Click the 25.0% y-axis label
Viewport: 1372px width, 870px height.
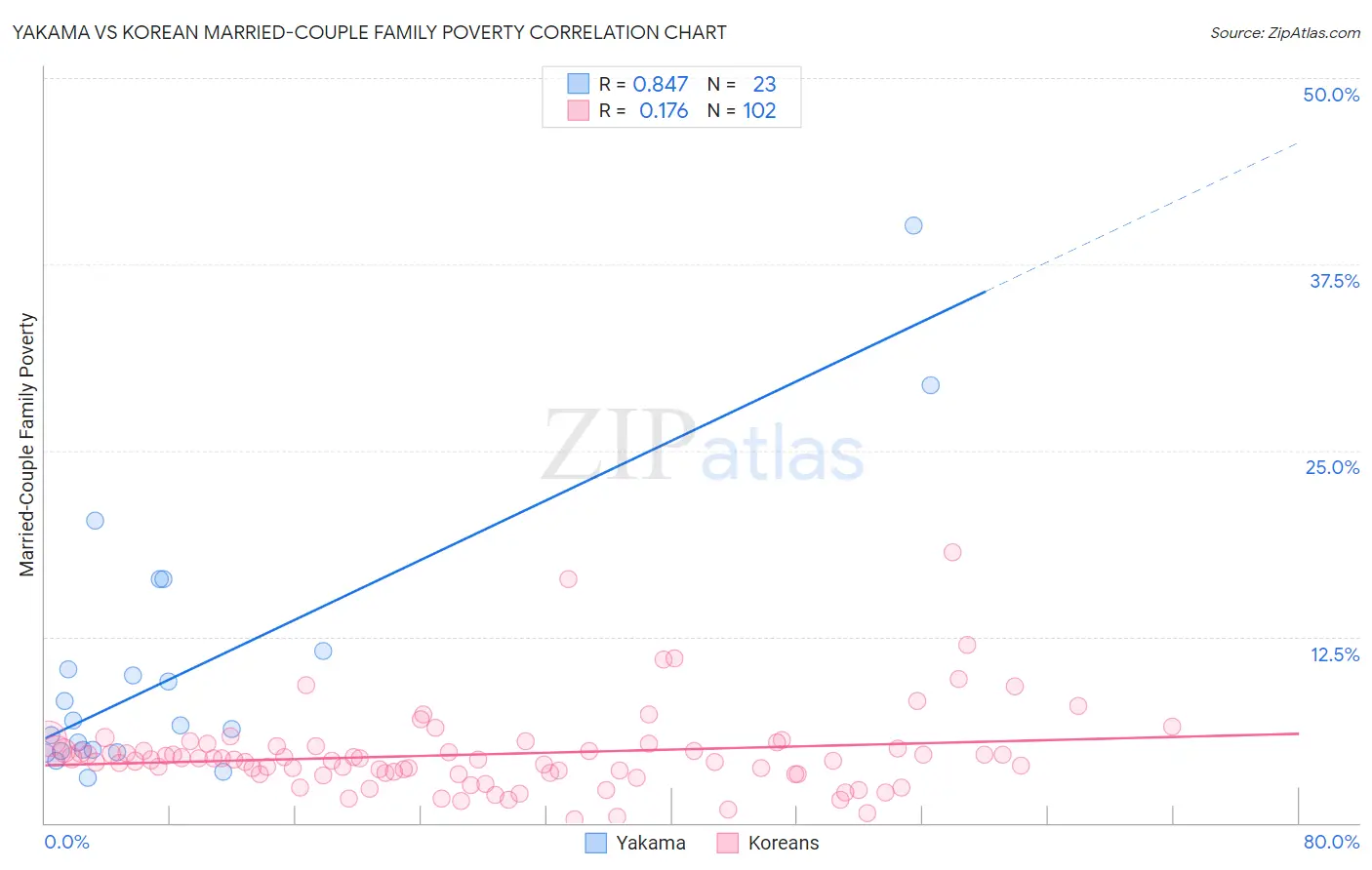coord(1332,467)
